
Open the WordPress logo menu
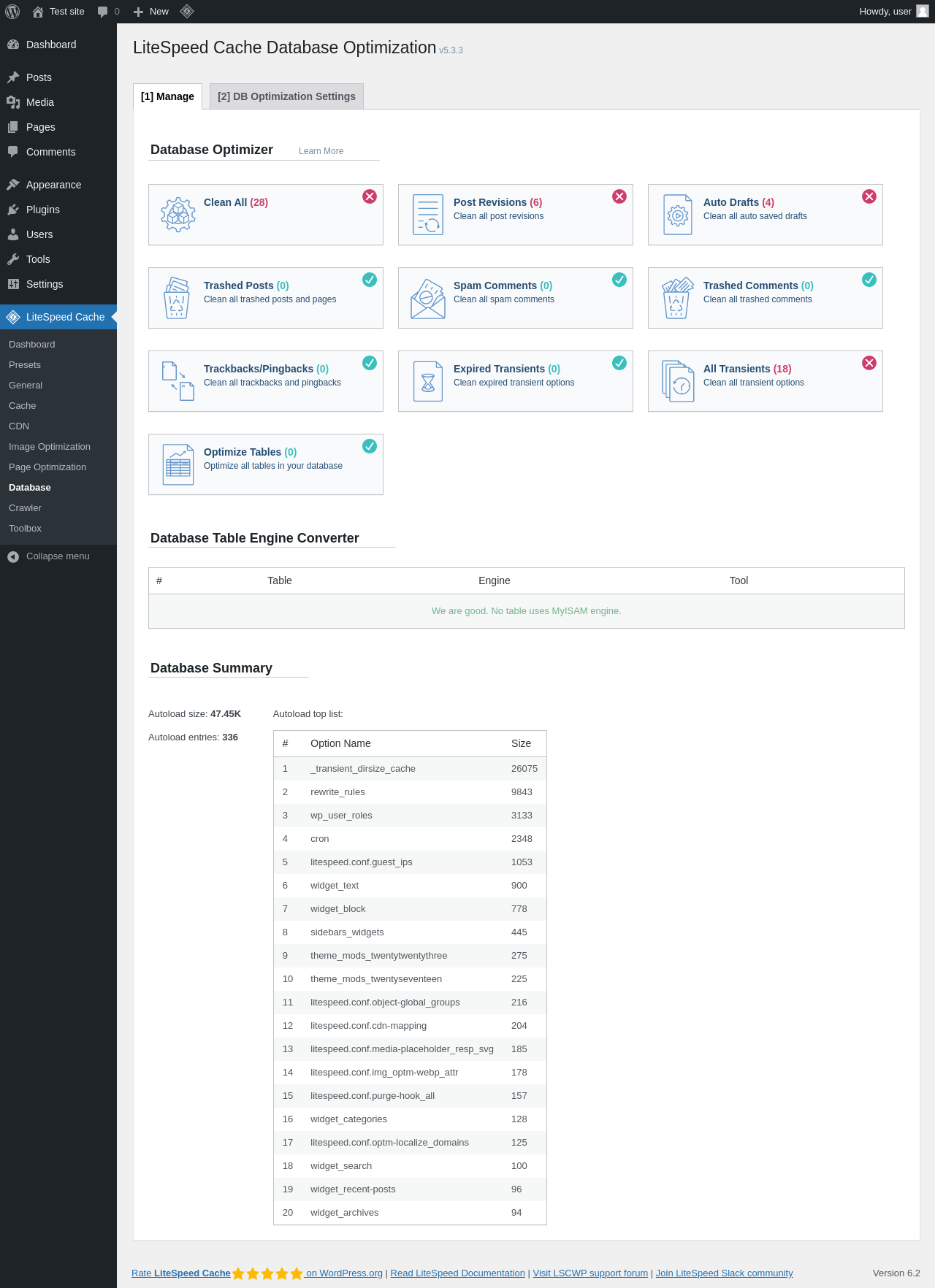tap(12, 12)
